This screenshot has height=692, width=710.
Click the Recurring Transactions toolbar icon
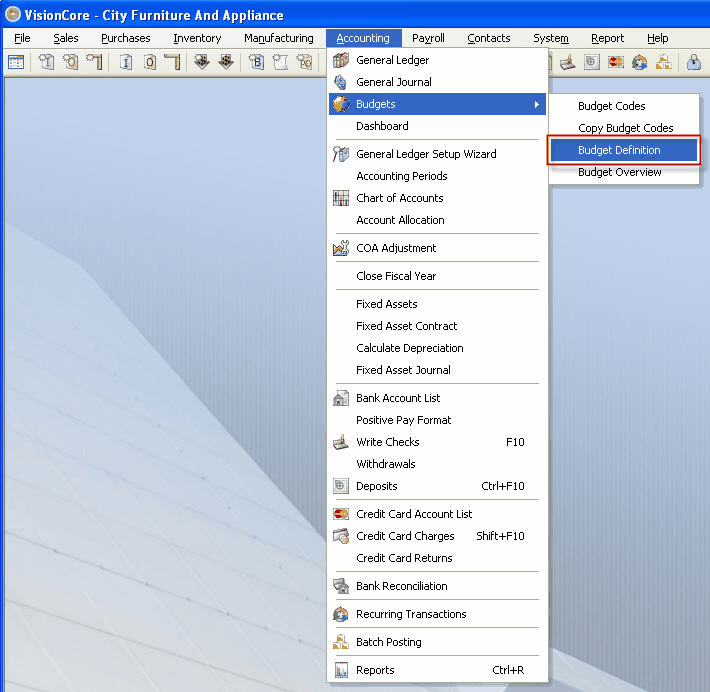tap(639, 62)
